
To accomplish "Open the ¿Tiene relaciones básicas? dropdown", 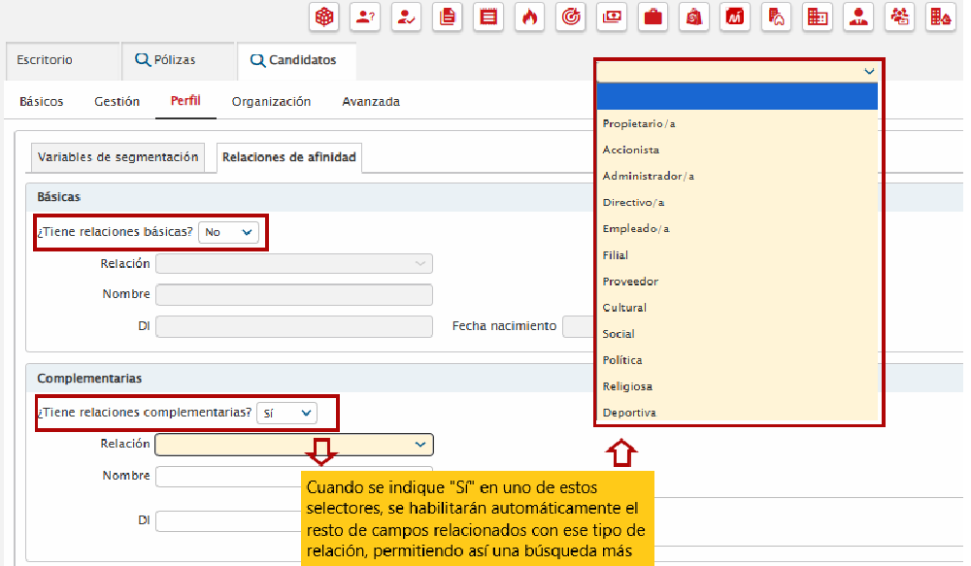I will pyautogui.click(x=228, y=232).
